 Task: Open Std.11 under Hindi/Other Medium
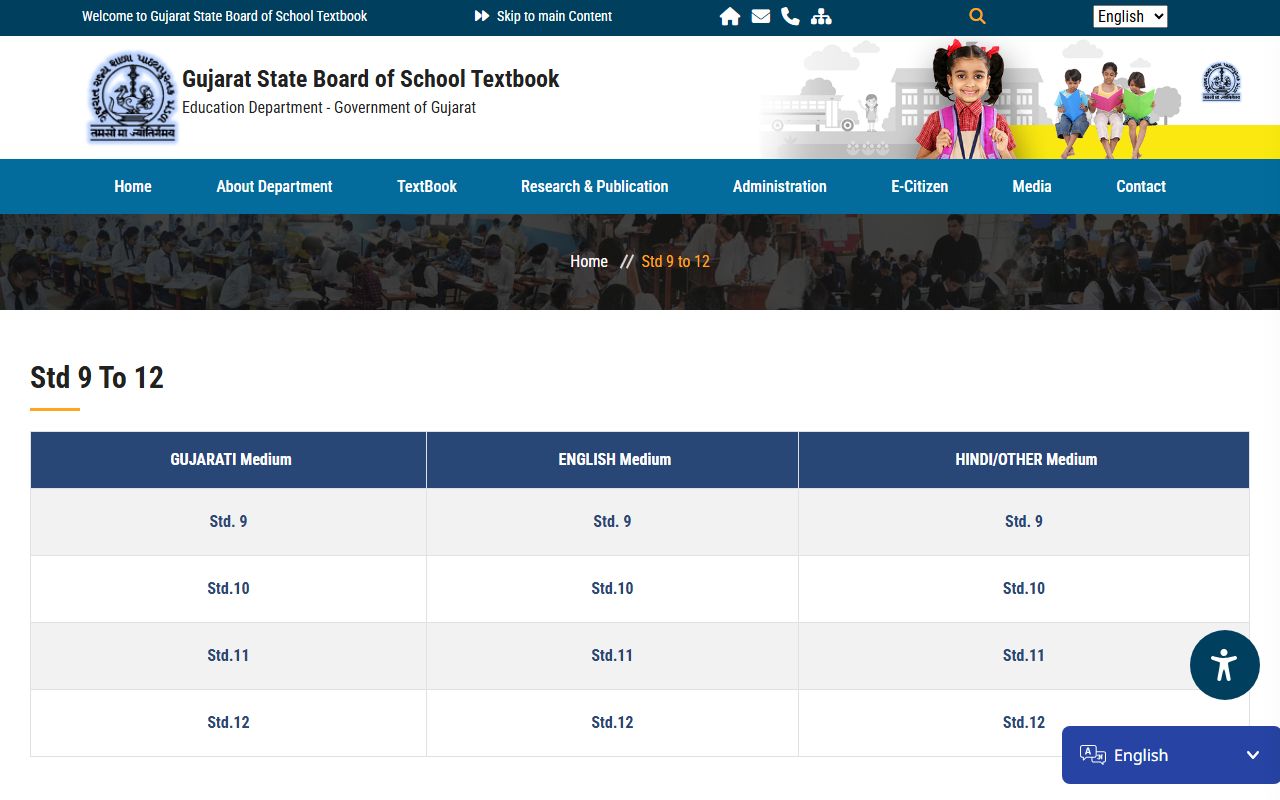tap(1024, 655)
